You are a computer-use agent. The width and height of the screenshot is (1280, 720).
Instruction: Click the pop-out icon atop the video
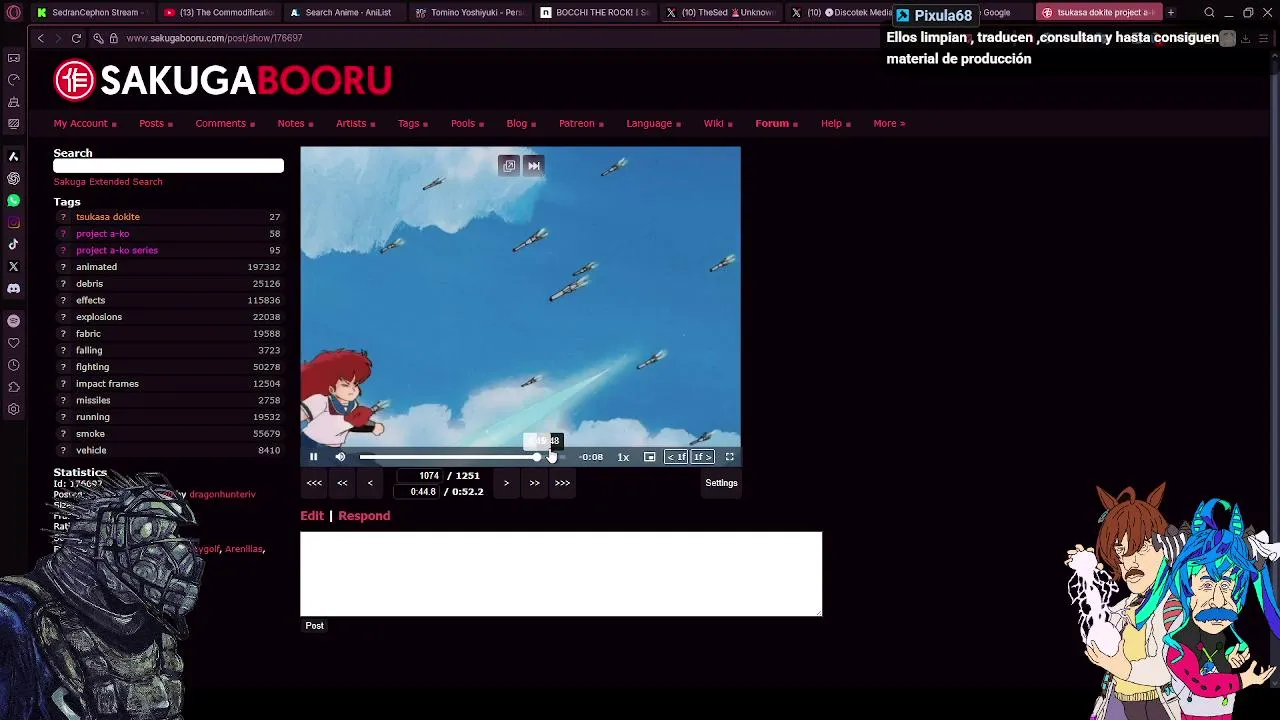pyautogui.click(x=509, y=166)
